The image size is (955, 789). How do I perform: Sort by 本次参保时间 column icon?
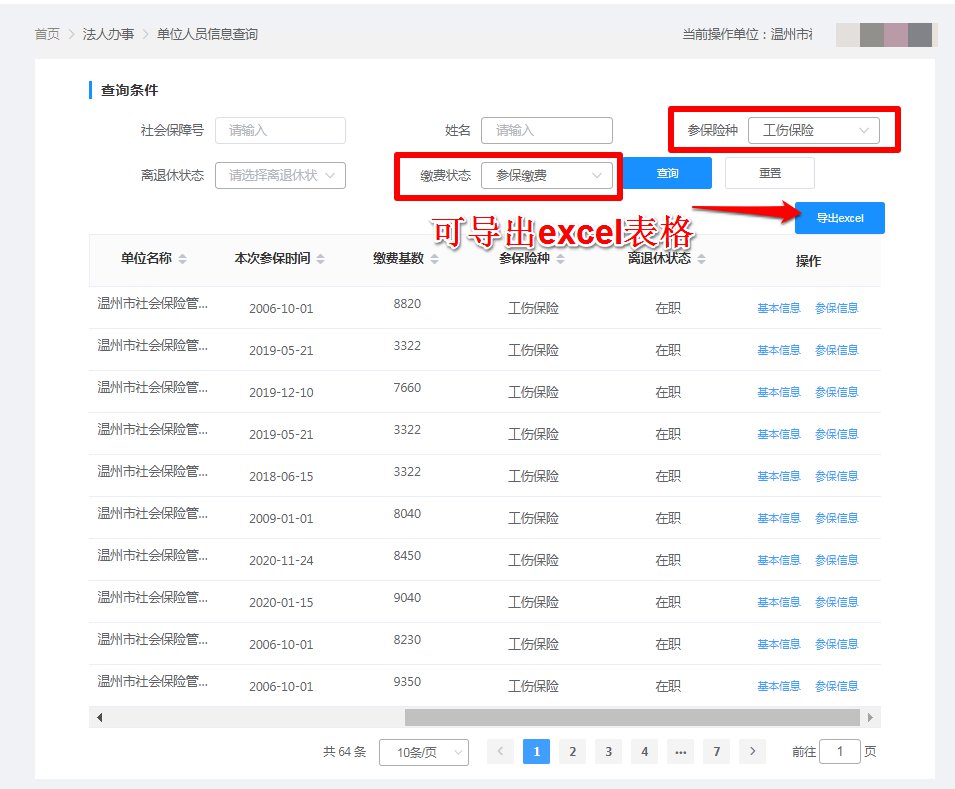click(x=320, y=259)
